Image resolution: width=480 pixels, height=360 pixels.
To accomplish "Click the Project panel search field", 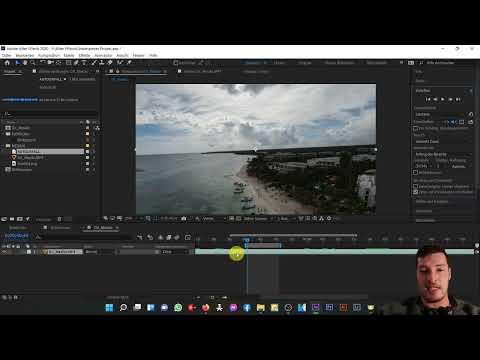I will coord(50,114).
